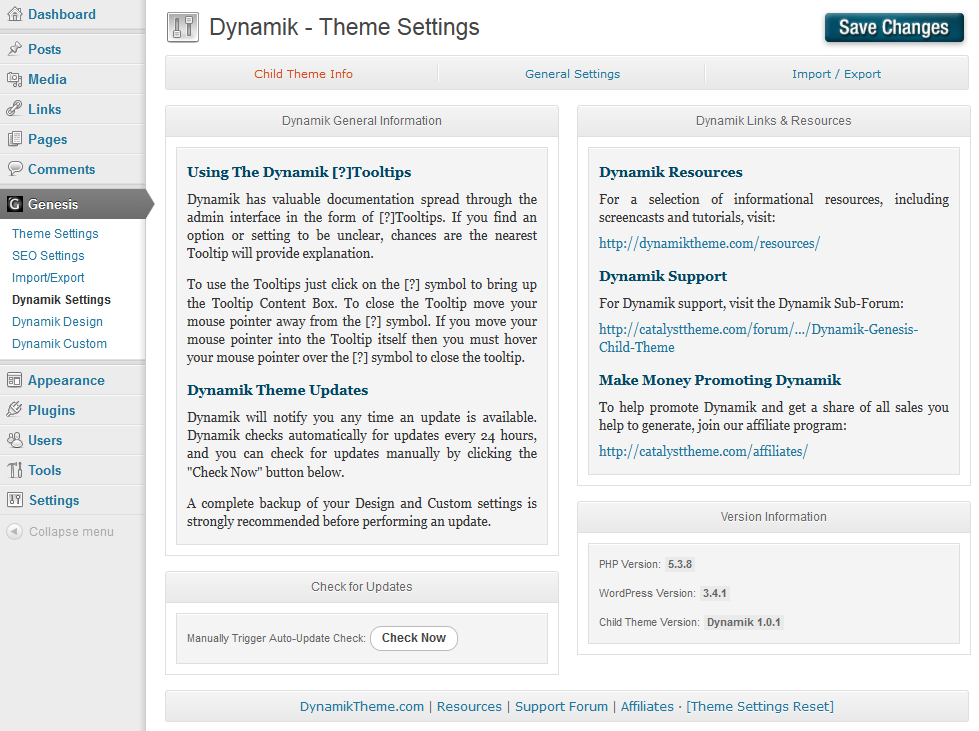979x731 pixels.
Task: Click the Dashboard home icon
Action: pos(14,15)
